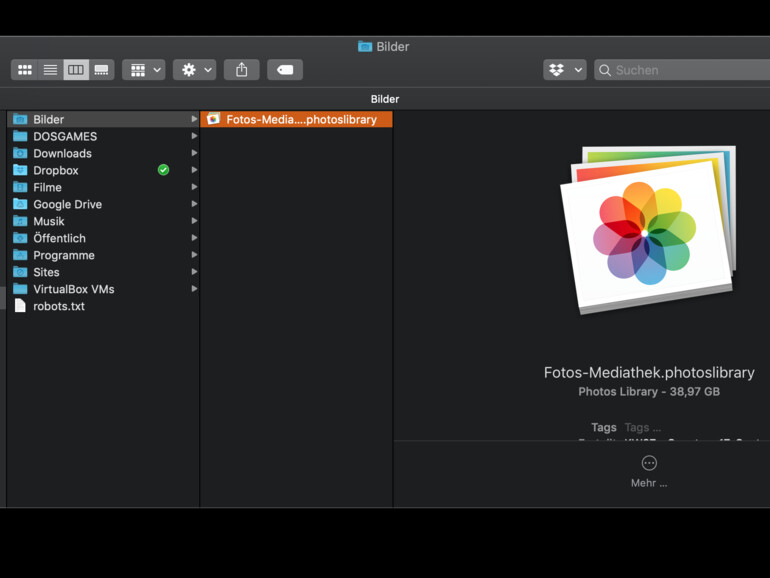Viewport: 770px width, 578px height.
Task: Open the Dropbox toolbar menu
Action: tap(565, 70)
